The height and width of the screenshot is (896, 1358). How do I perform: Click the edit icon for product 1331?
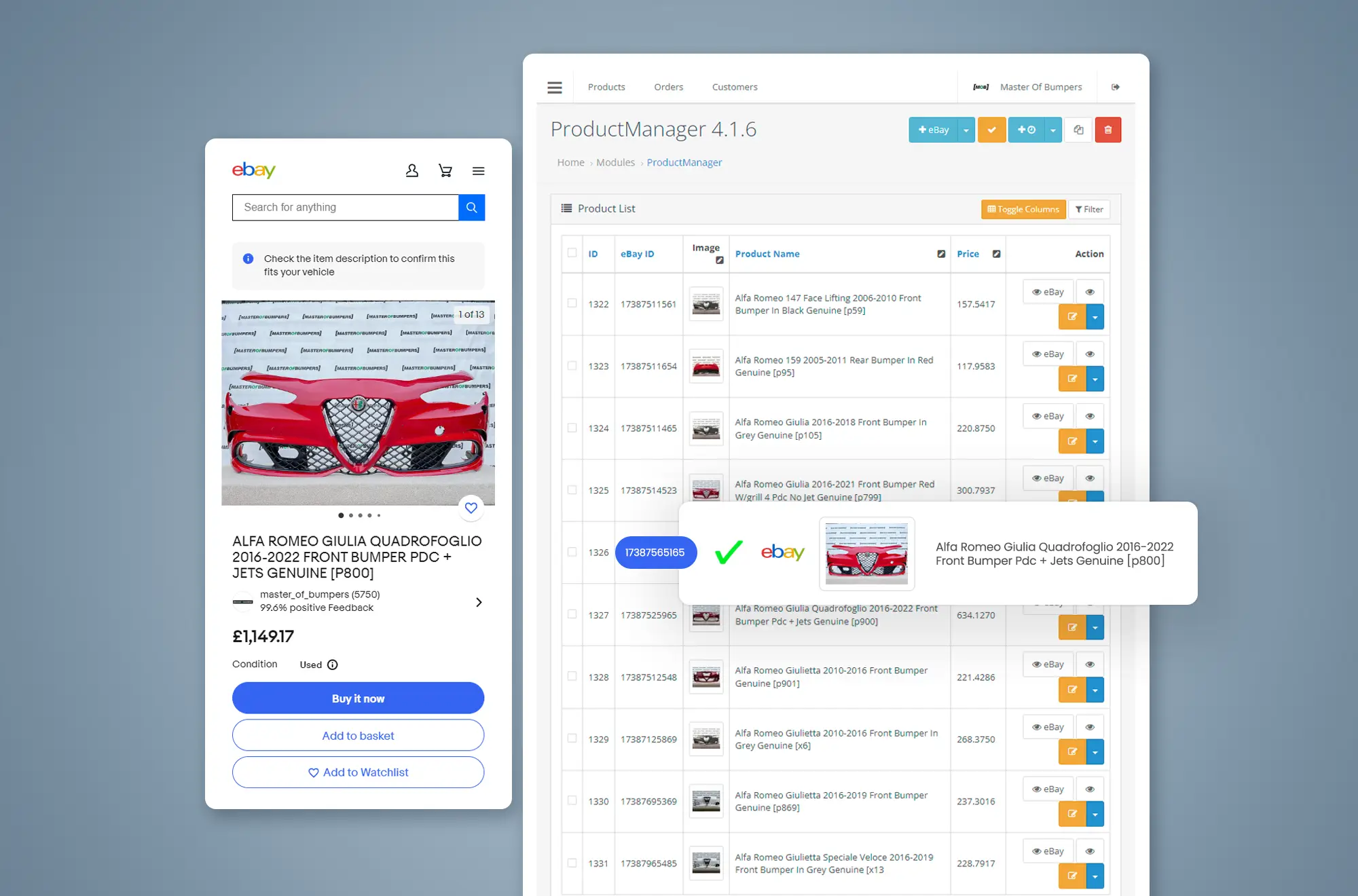(x=1072, y=876)
